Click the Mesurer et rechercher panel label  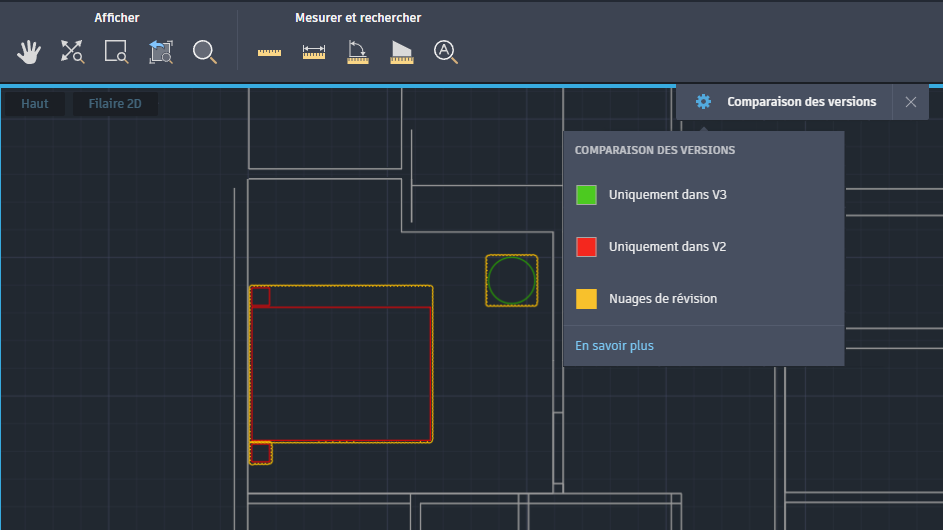(358, 18)
